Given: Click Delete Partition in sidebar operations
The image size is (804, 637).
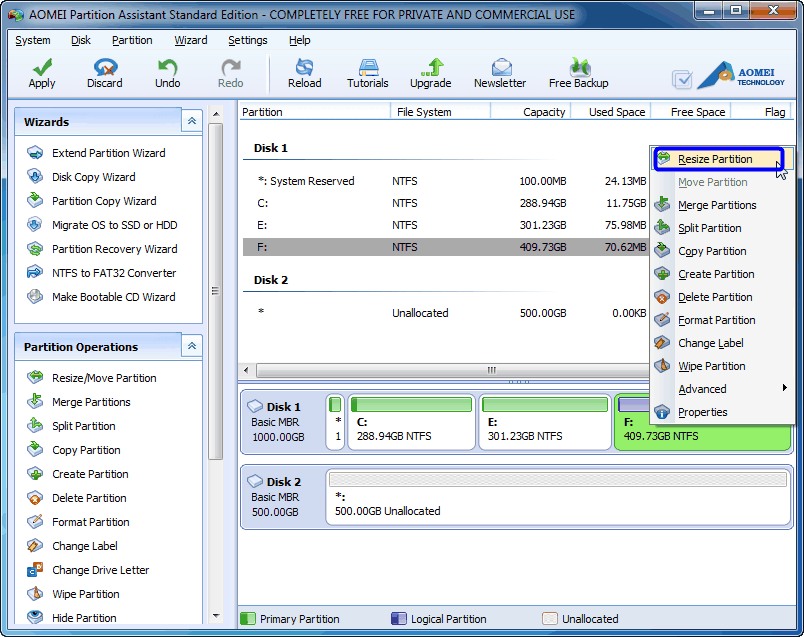Looking at the screenshot, I should point(89,498).
